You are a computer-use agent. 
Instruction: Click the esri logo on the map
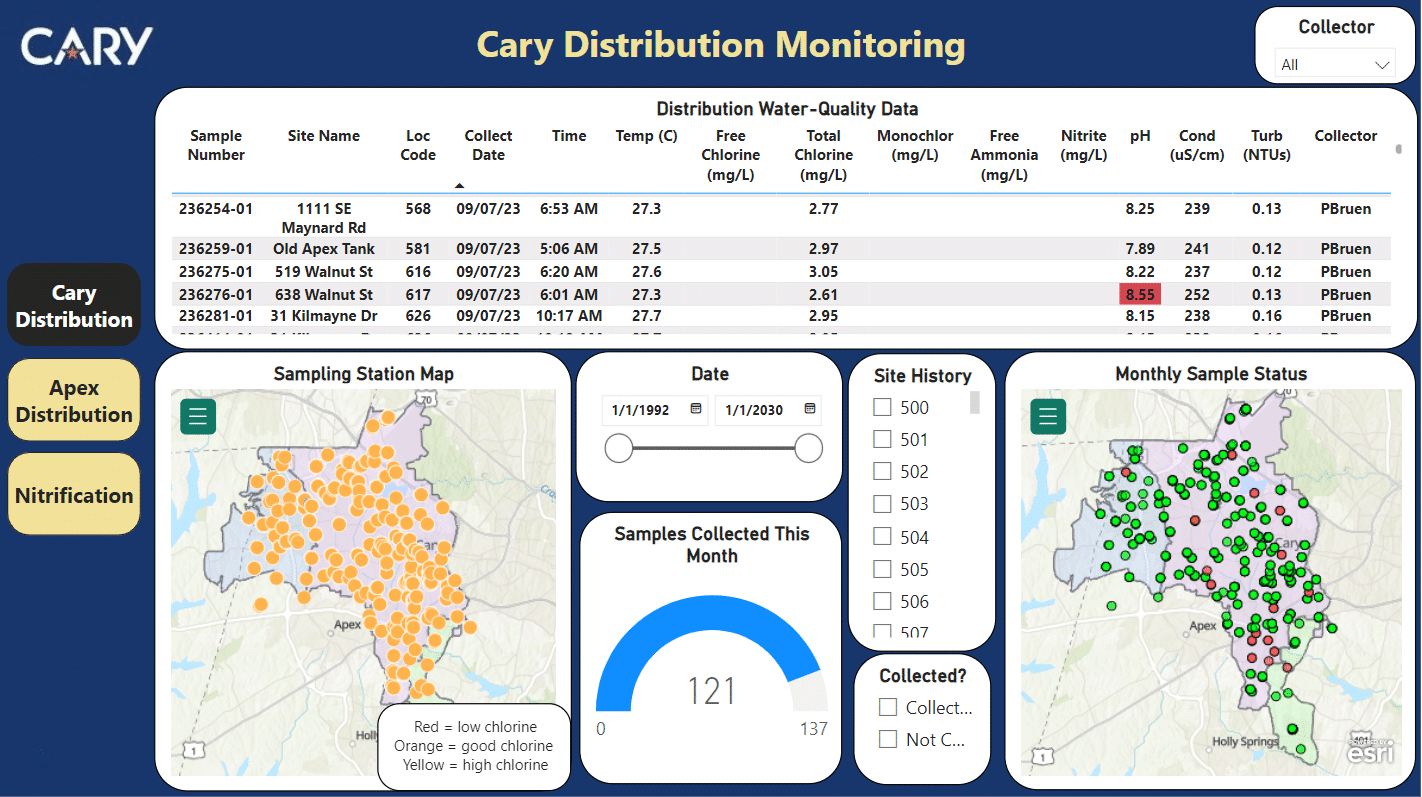(1370, 750)
